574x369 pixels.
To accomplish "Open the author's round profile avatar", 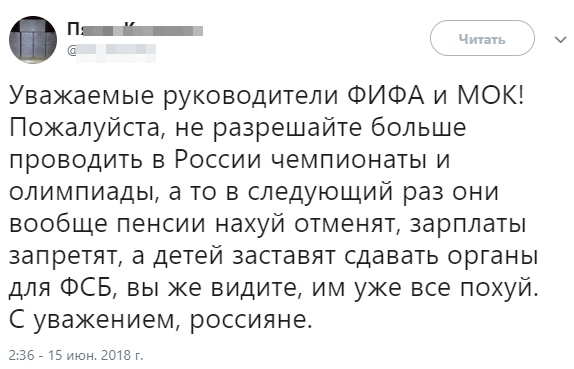I will pyautogui.click(x=33, y=40).
